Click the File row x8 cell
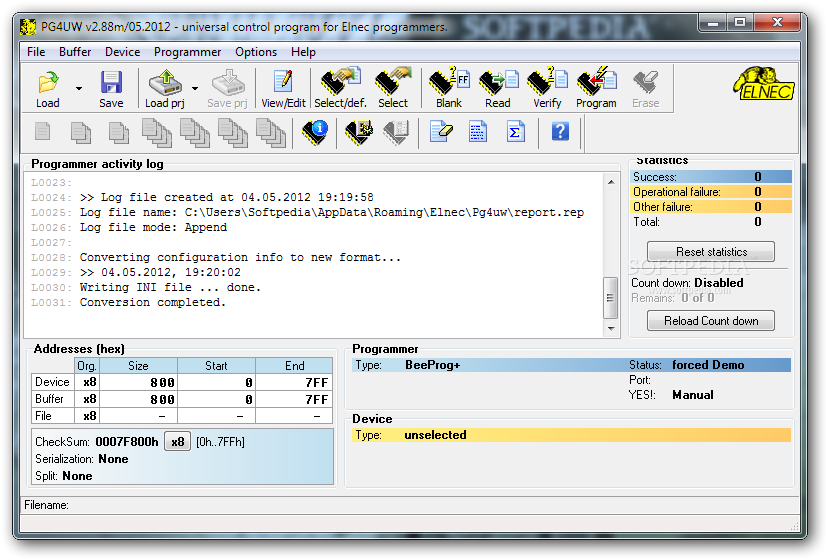828x560 pixels. point(87,416)
